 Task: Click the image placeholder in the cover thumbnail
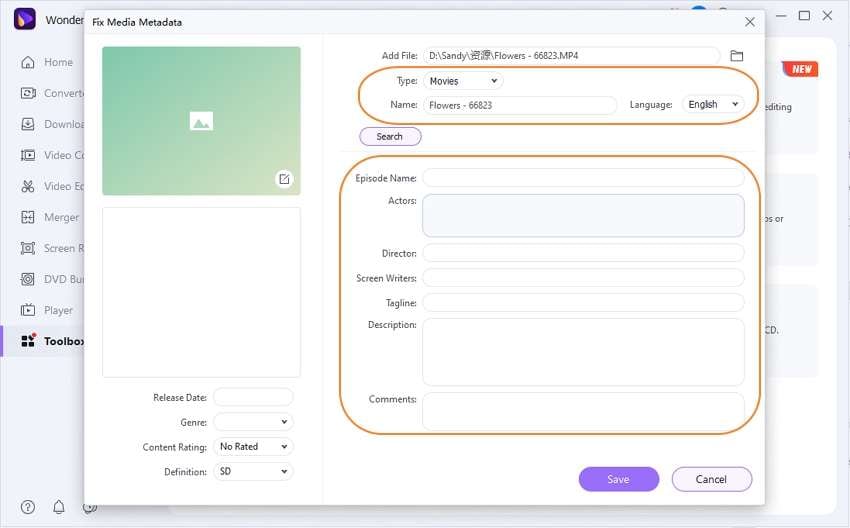201,121
